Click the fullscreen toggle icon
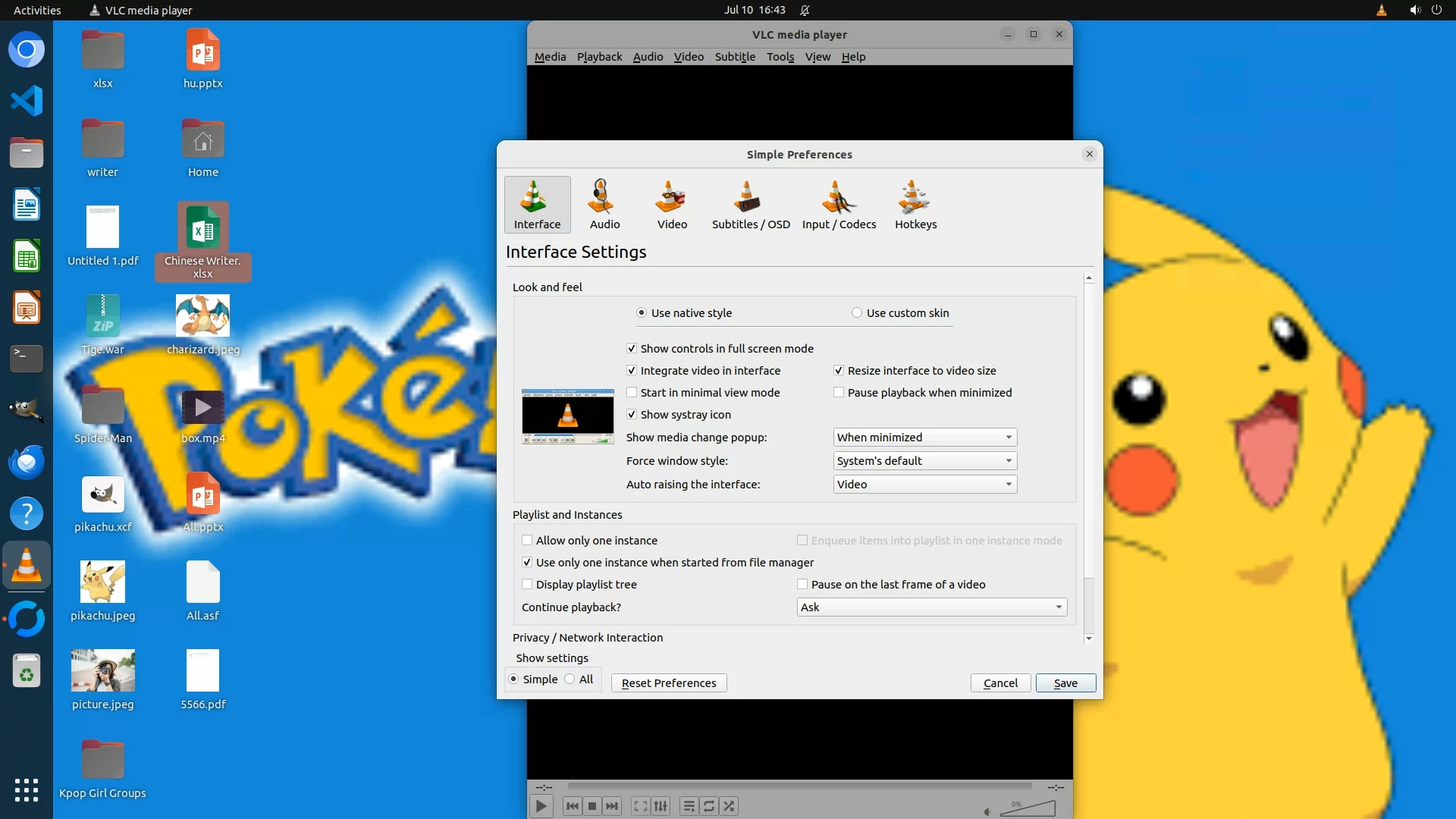The height and width of the screenshot is (819, 1456). tap(640, 806)
